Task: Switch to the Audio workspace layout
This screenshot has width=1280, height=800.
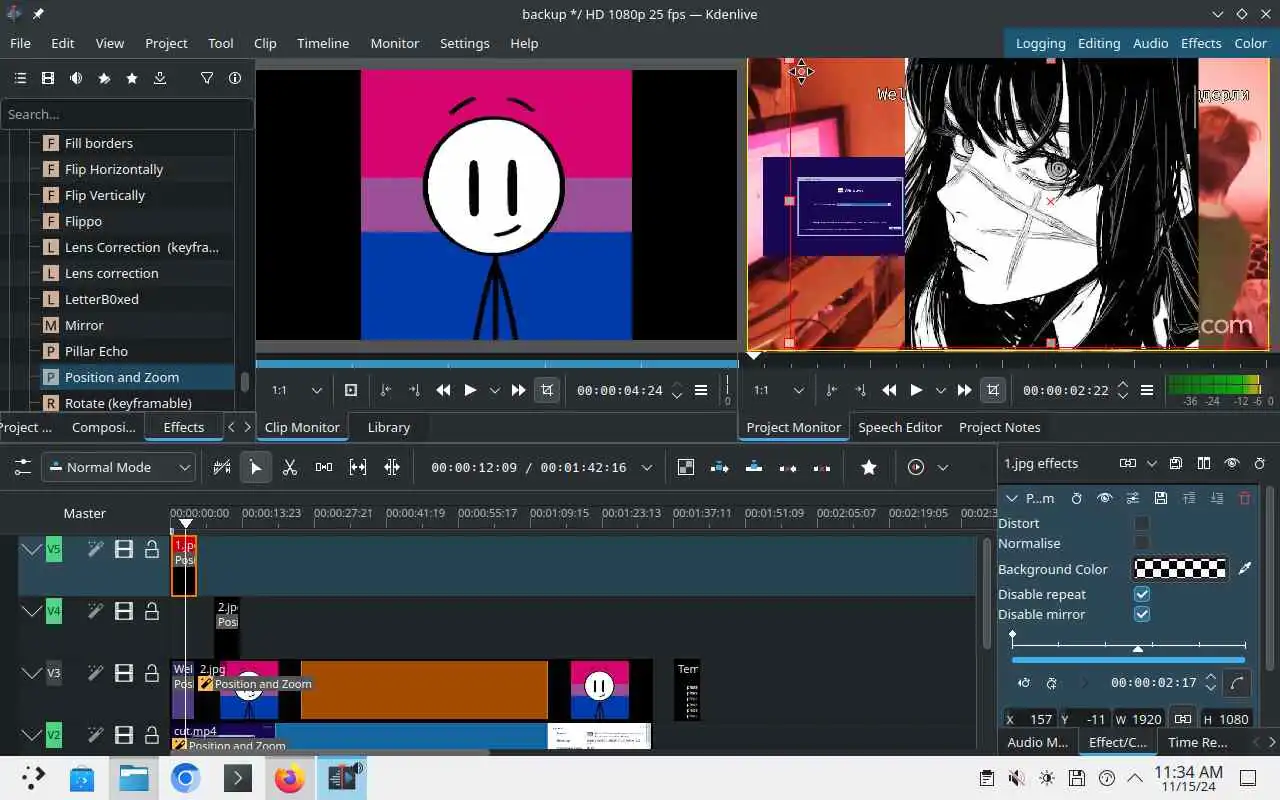Action: [x=1150, y=43]
